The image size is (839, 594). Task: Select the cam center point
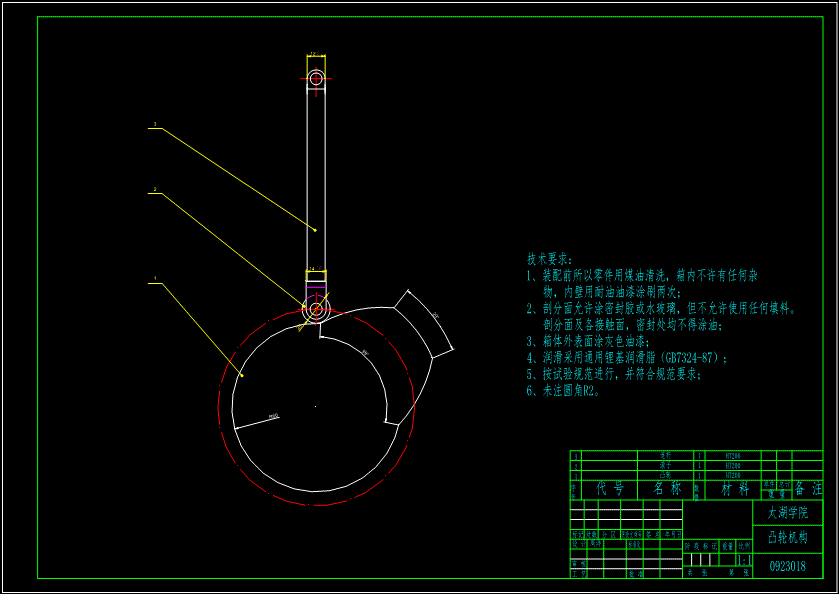[x=315, y=407]
